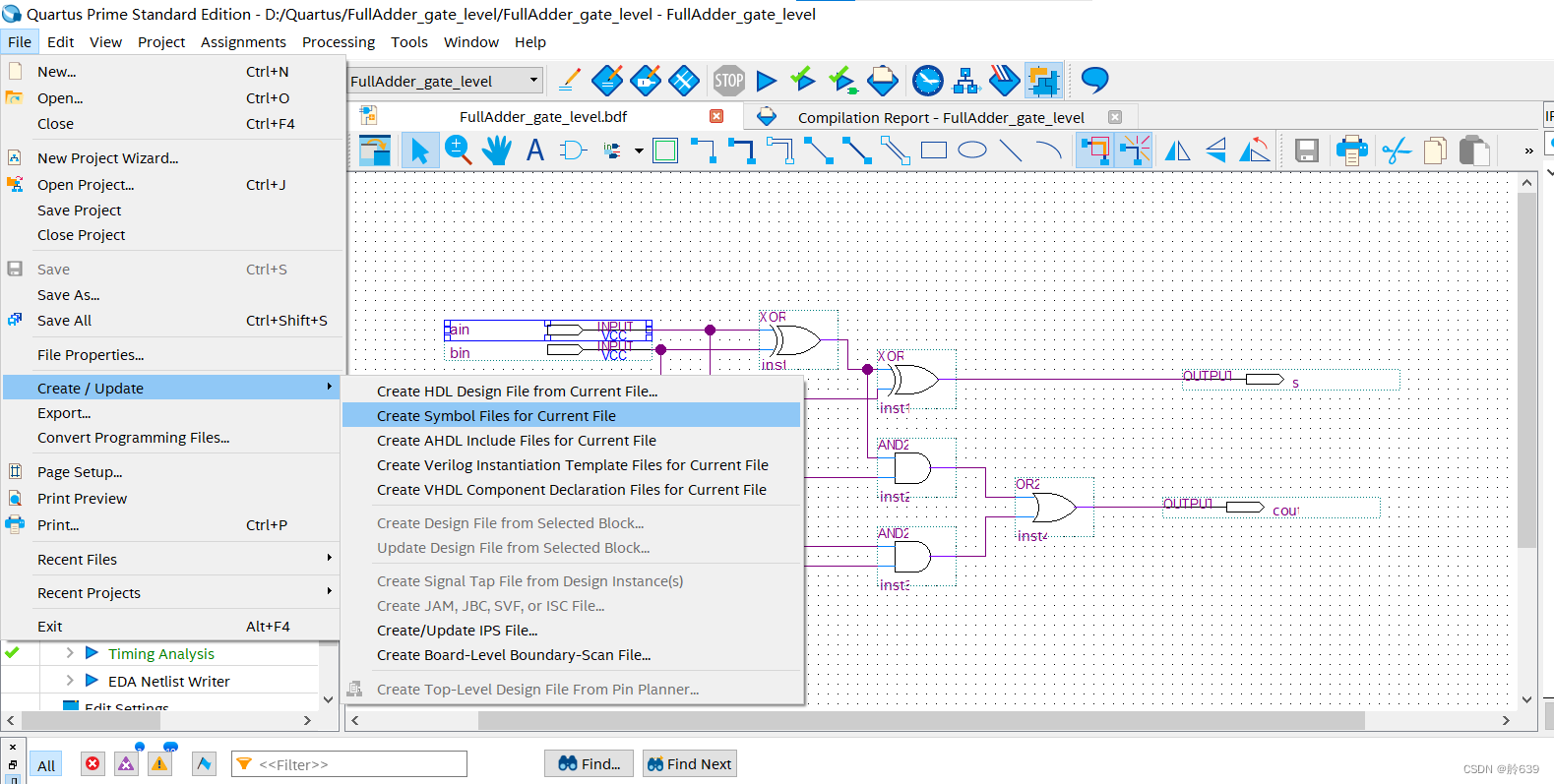
Task: Switch to Compilation Report tab
Action: point(940,117)
